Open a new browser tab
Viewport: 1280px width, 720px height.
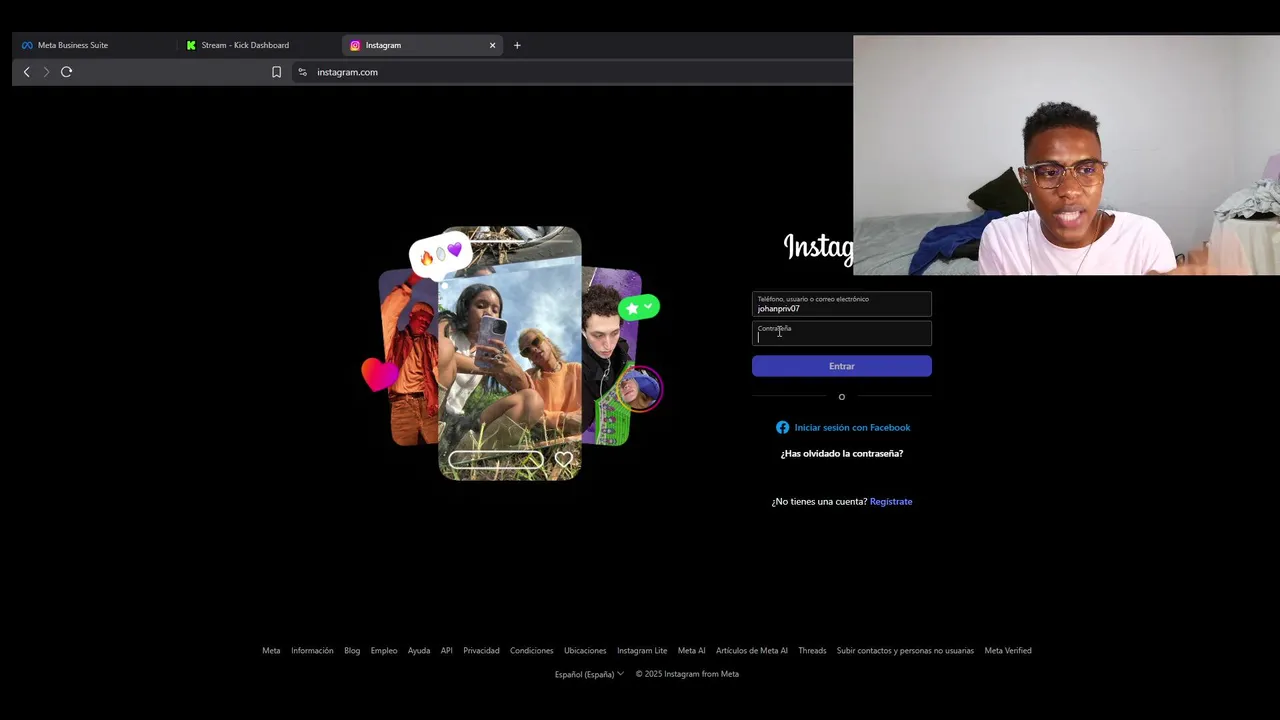(517, 45)
